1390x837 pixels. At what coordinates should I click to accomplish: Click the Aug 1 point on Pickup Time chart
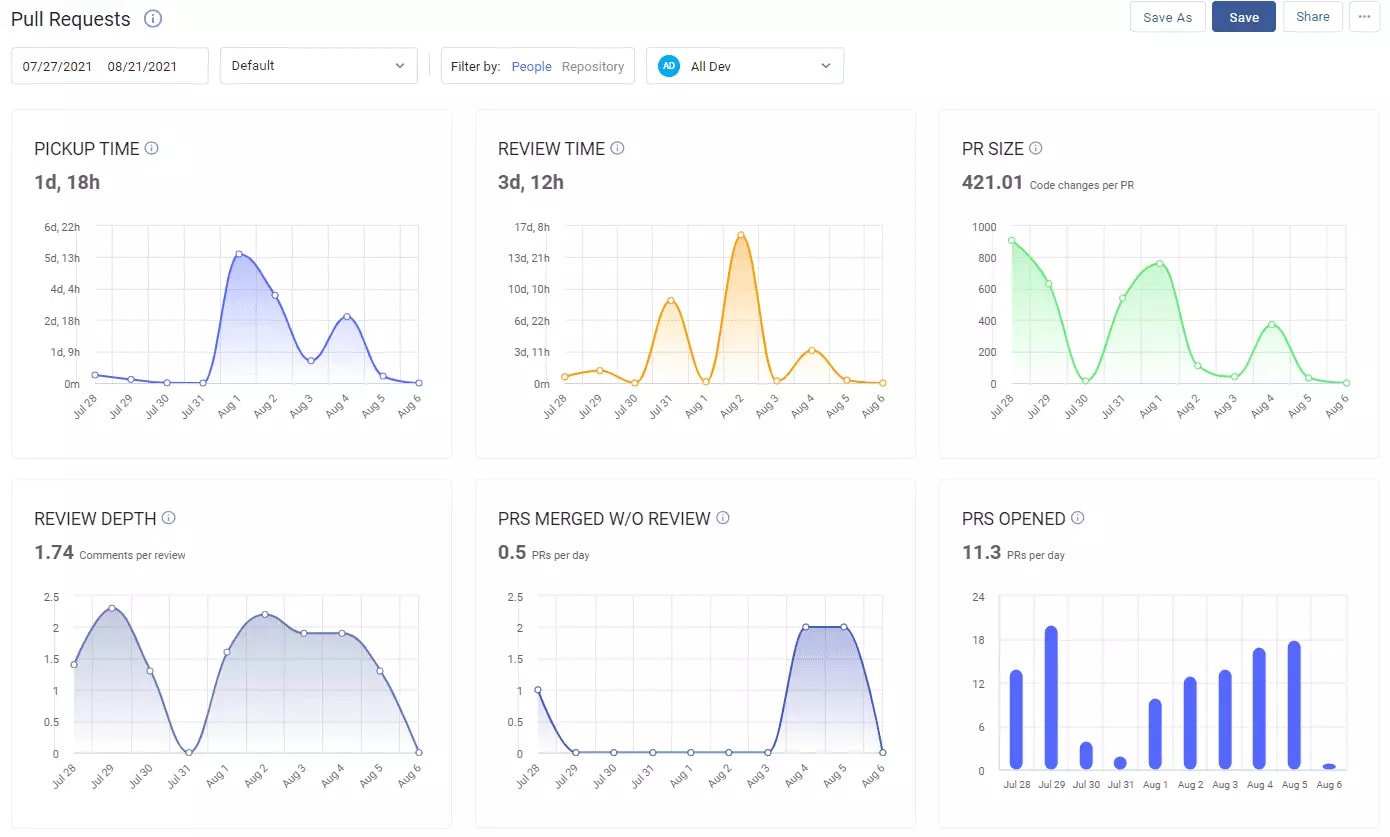pos(239,253)
